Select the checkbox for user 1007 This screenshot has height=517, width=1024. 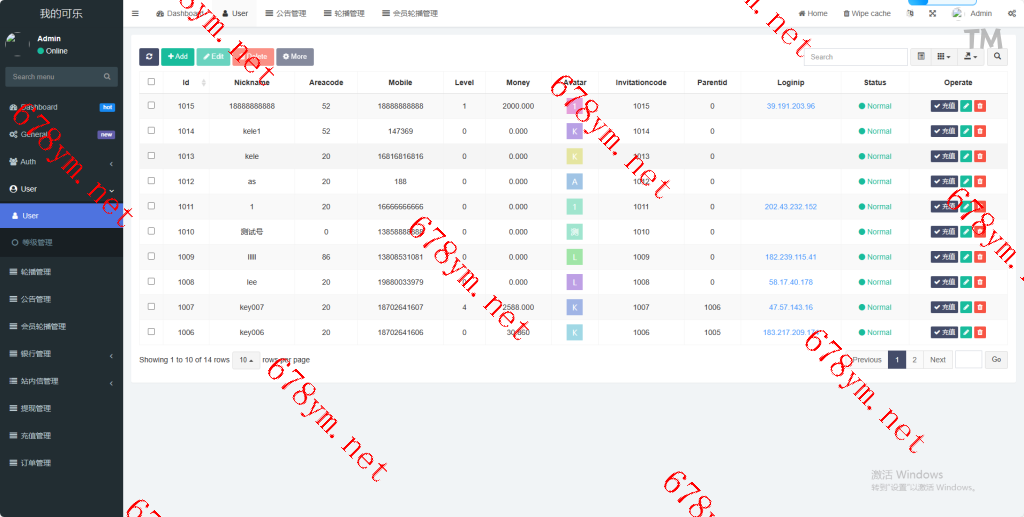[x=151, y=307]
